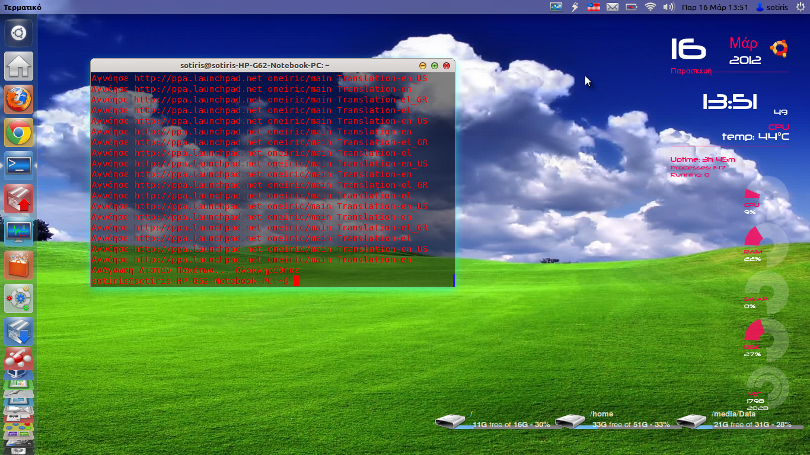Open the Home folder from the launcher
810x455 pixels.
(19, 66)
